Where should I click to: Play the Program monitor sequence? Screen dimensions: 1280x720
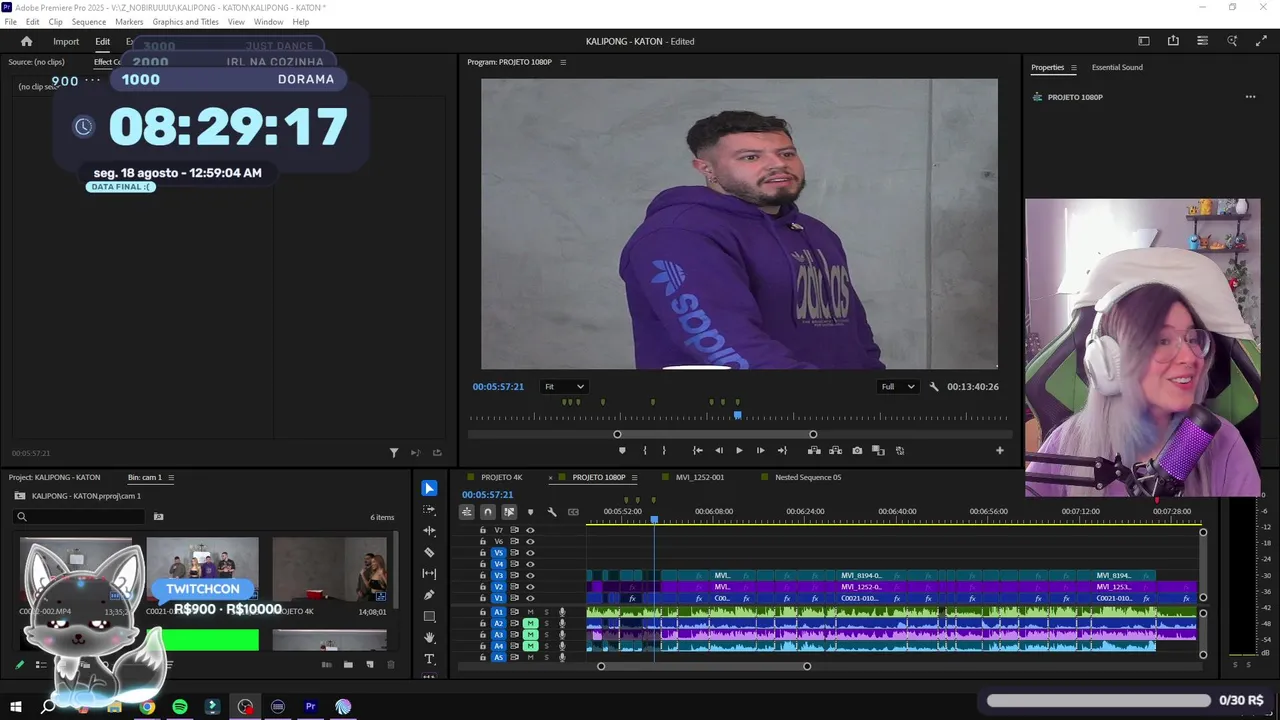739,451
